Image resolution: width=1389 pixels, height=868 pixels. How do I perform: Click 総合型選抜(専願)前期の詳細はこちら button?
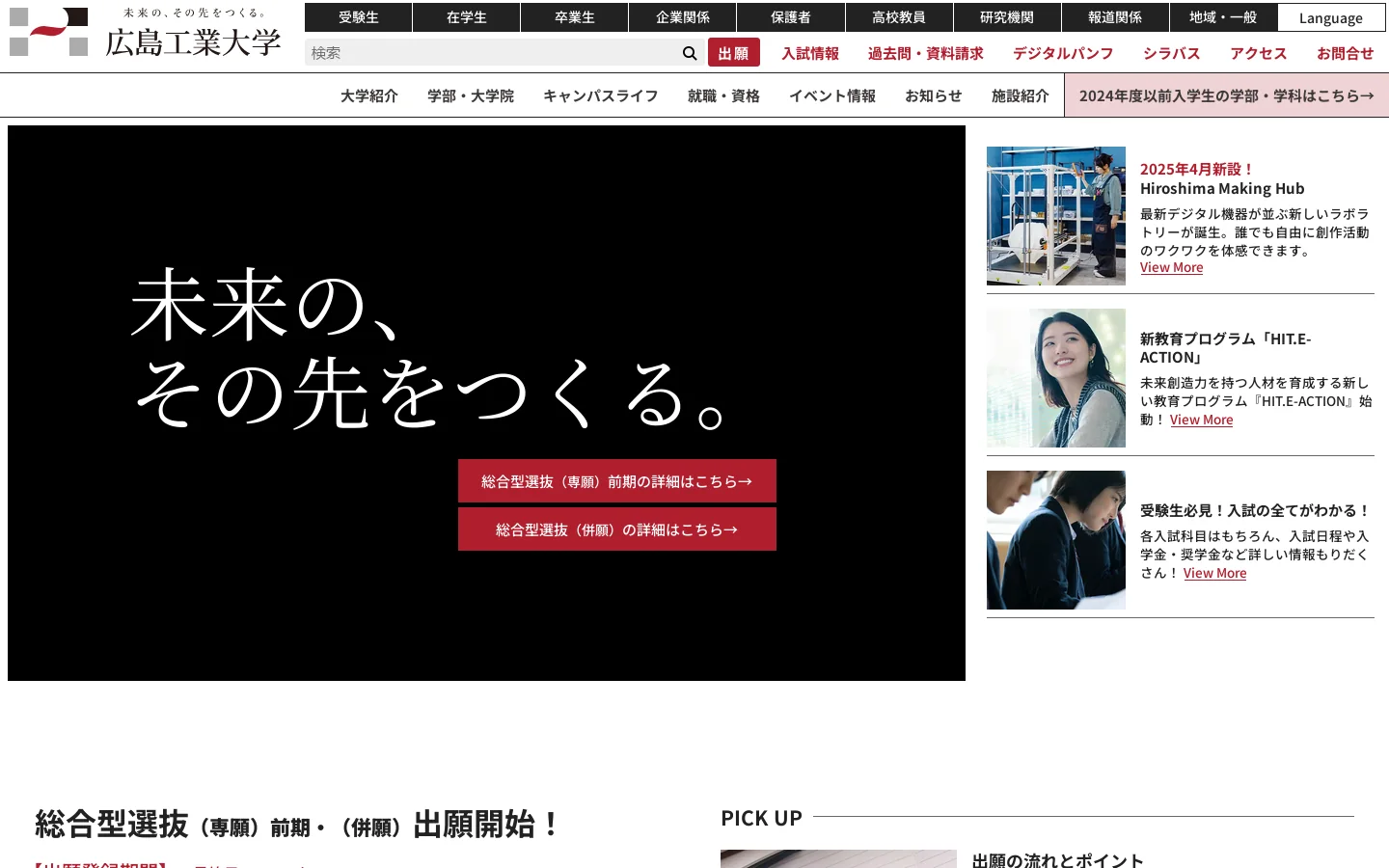point(617,481)
